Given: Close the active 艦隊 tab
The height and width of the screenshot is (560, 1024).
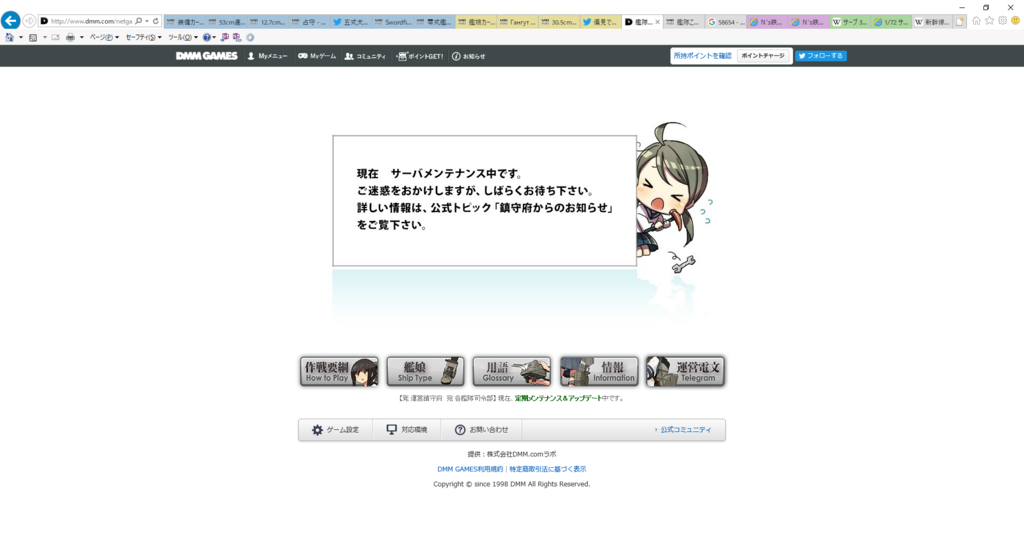Looking at the screenshot, I should tap(657, 22).
